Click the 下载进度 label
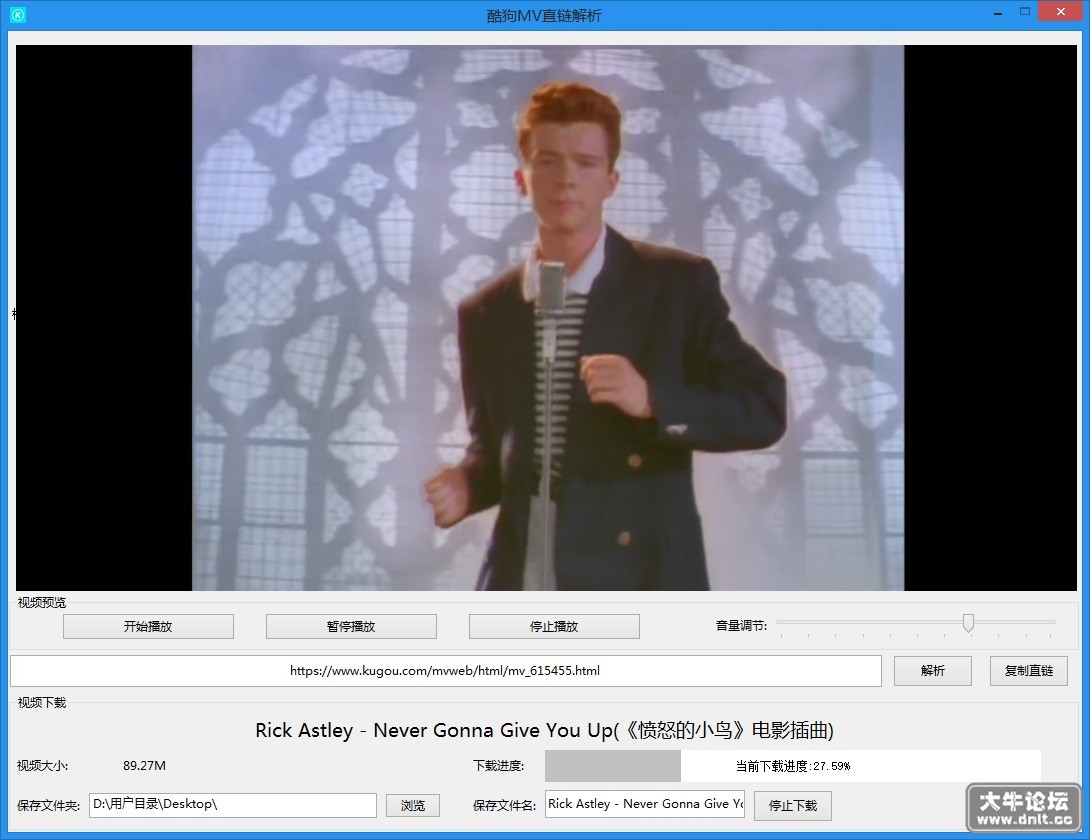1090x840 pixels. click(x=499, y=766)
